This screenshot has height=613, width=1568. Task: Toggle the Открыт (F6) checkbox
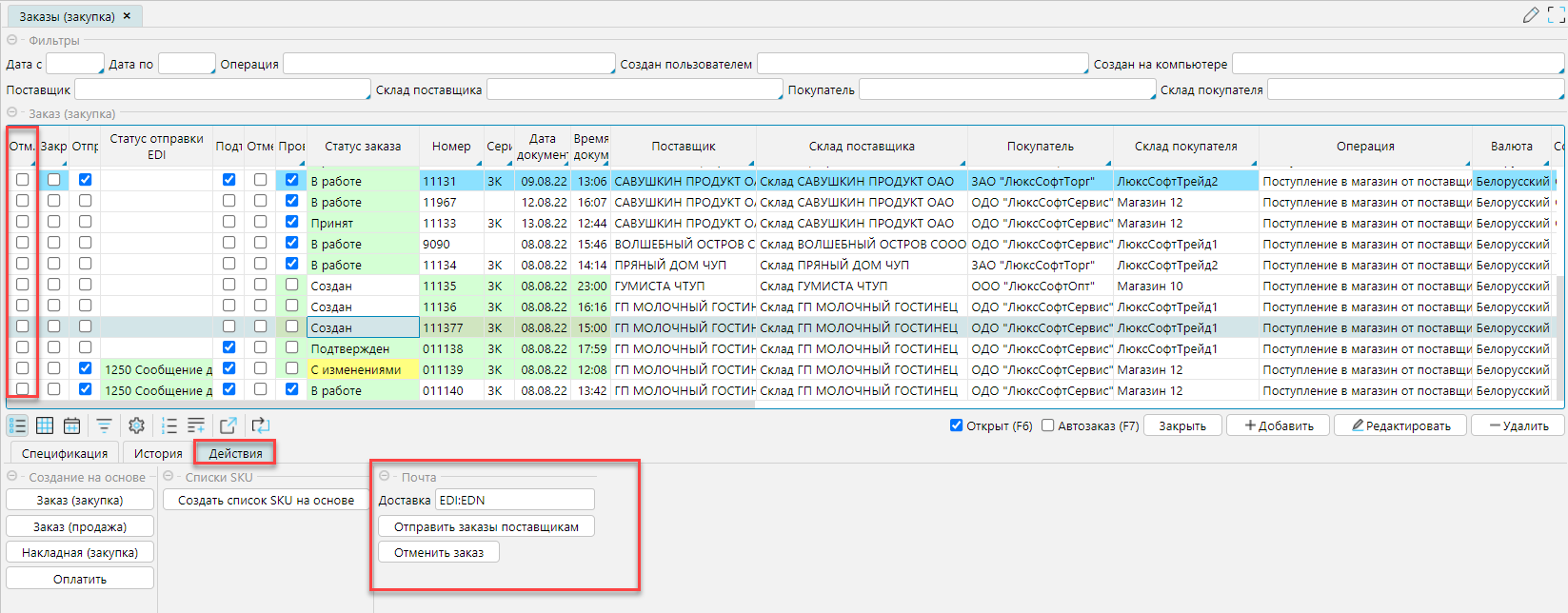[956, 425]
